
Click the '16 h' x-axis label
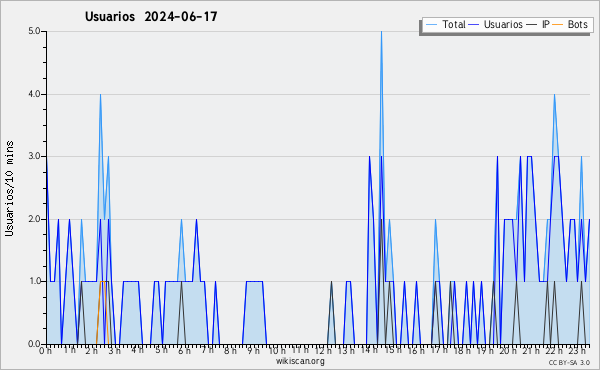coord(416,350)
